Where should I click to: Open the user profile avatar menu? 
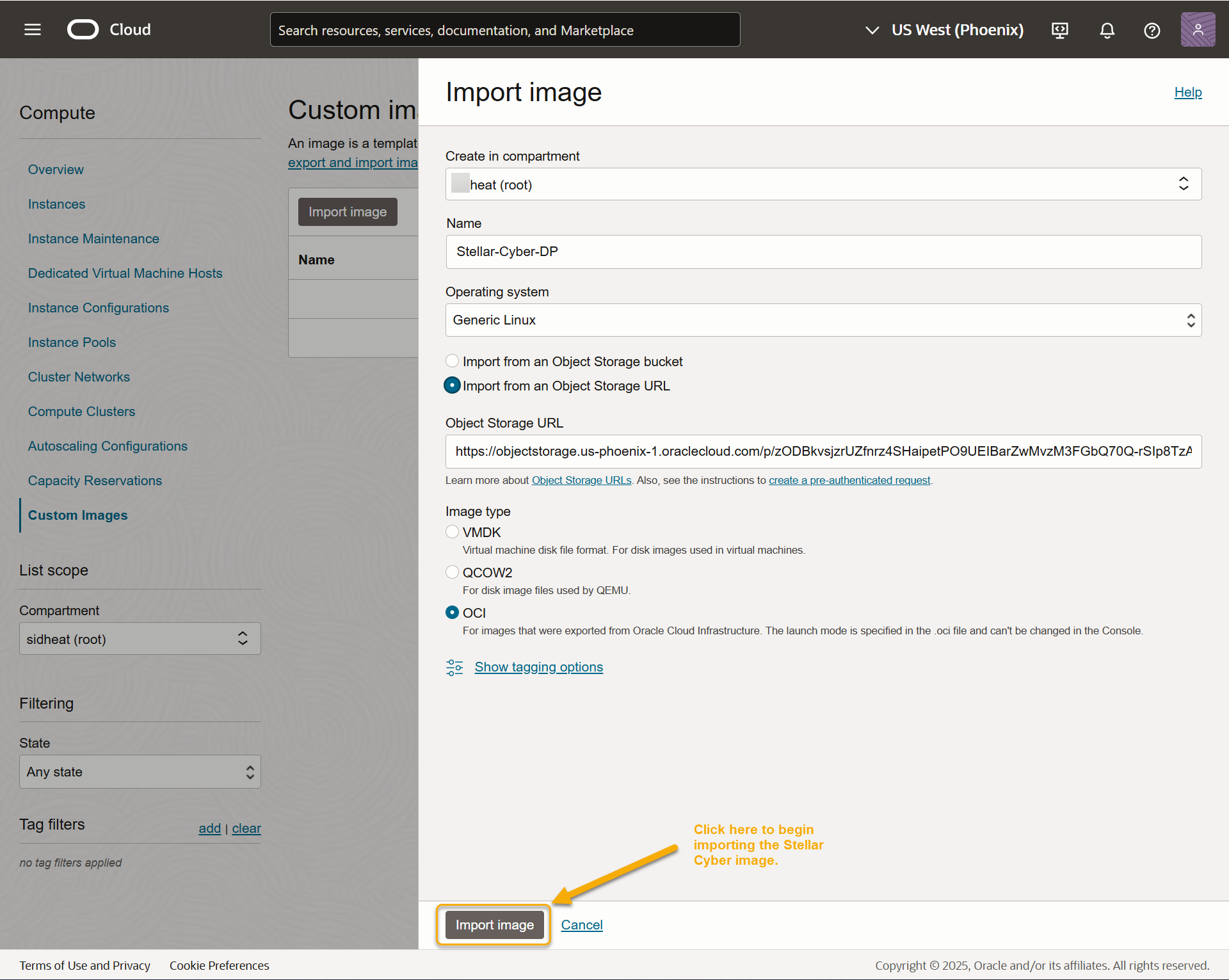pyautogui.click(x=1198, y=30)
